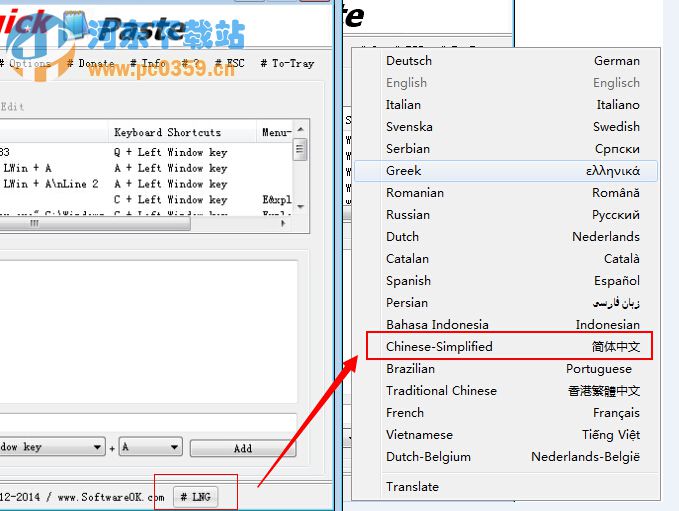This screenshot has height=511, width=679.
Task: Select Brazilian Portuguese language
Action: [x=506, y=369]
